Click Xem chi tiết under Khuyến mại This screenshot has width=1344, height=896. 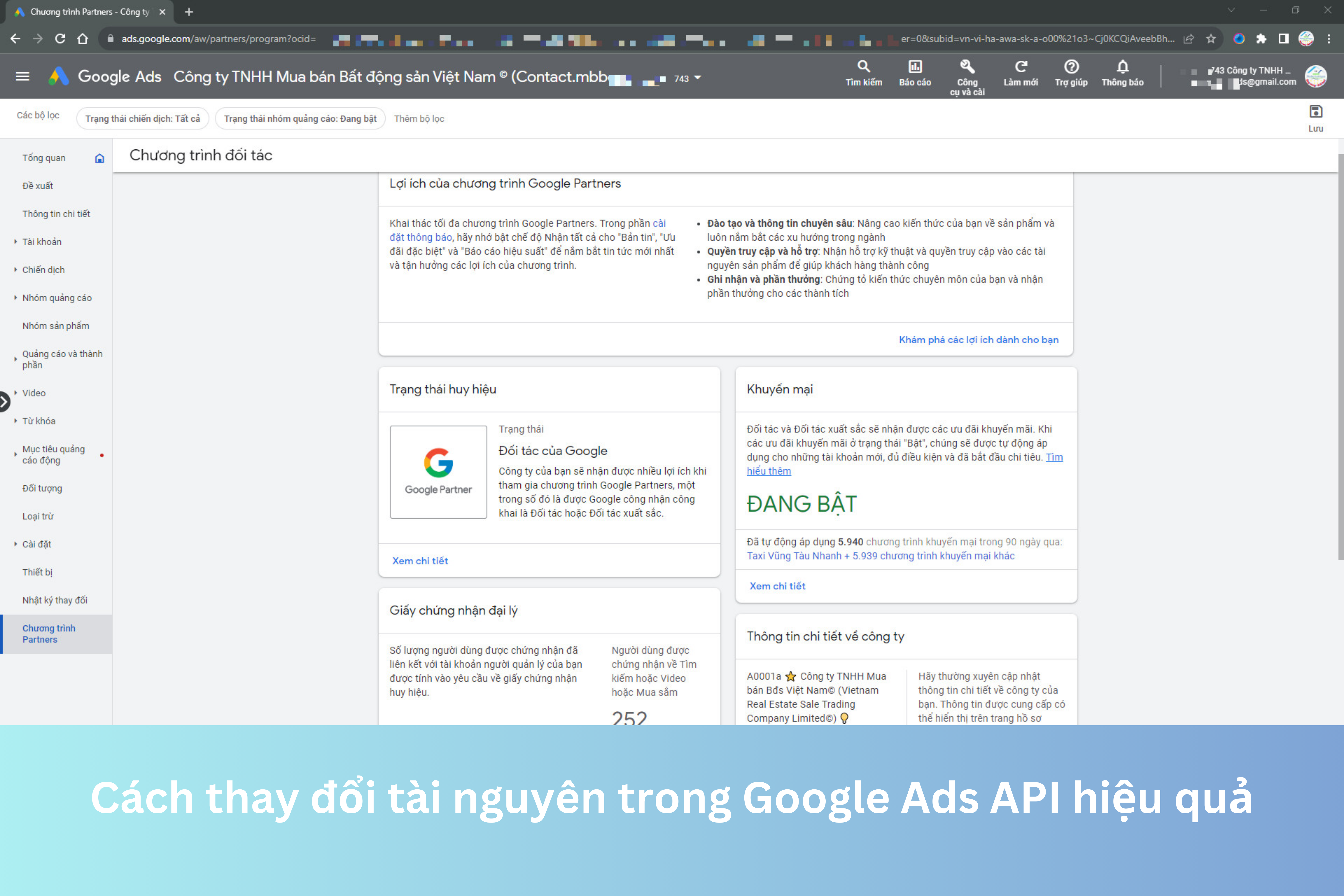coord(777,586)
